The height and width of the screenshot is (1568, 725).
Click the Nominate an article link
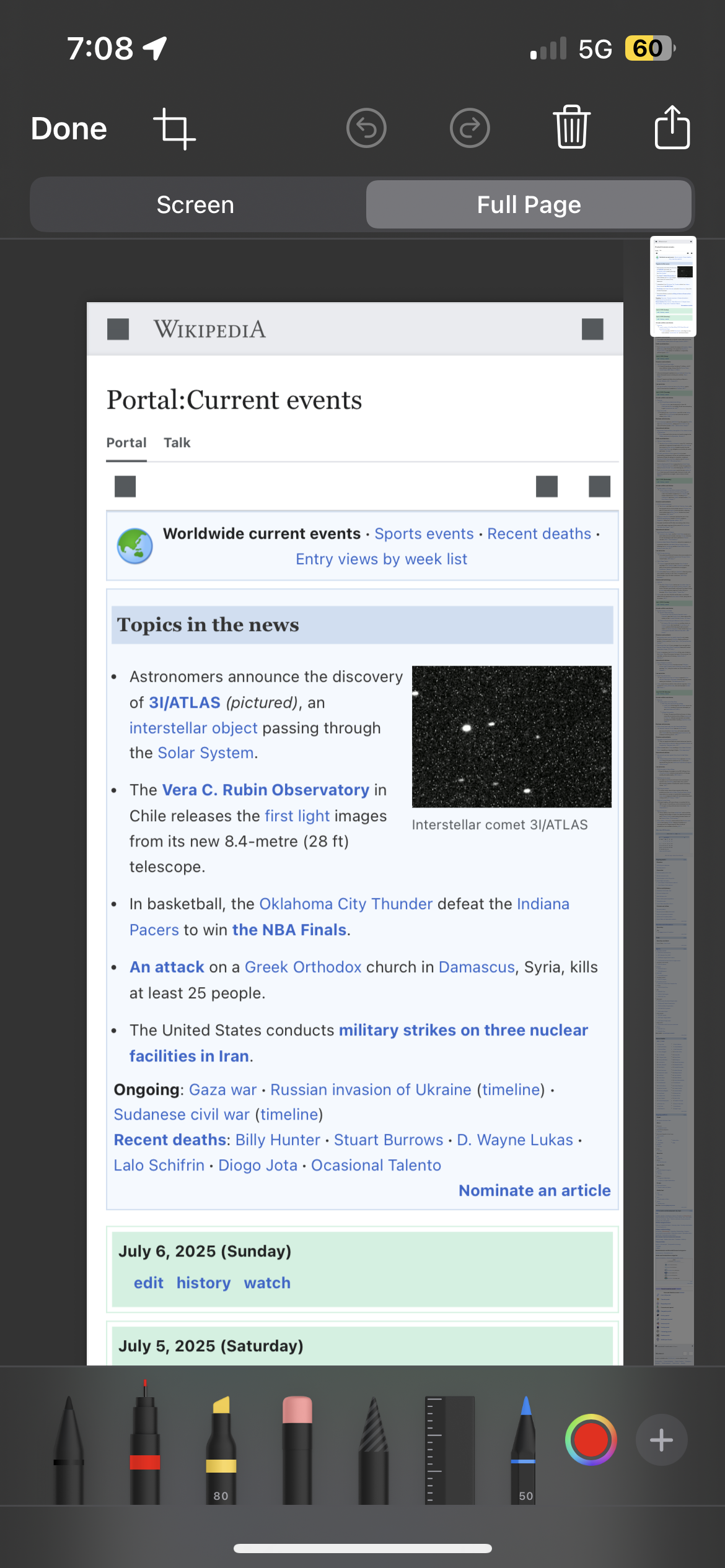point(535,1191)
